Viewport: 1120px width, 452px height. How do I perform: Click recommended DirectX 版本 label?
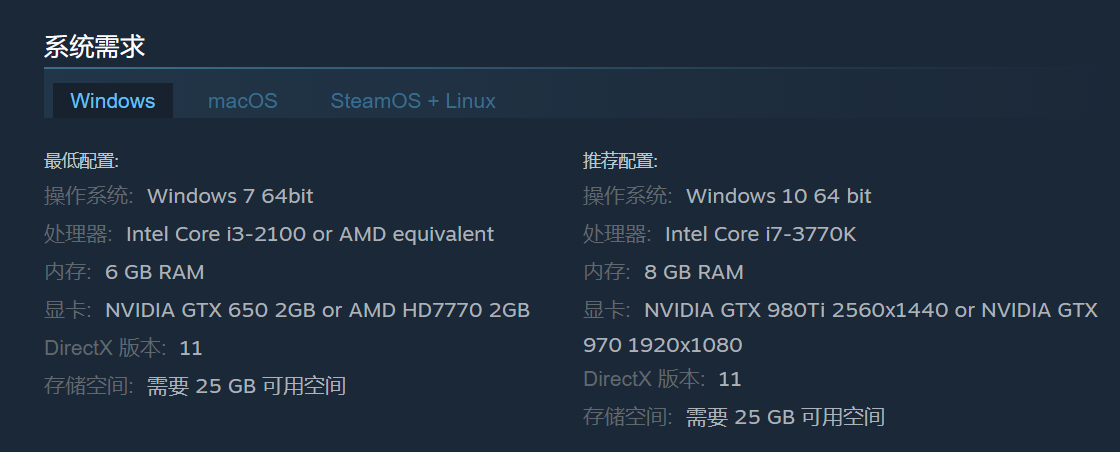click(x=644, y=378)
